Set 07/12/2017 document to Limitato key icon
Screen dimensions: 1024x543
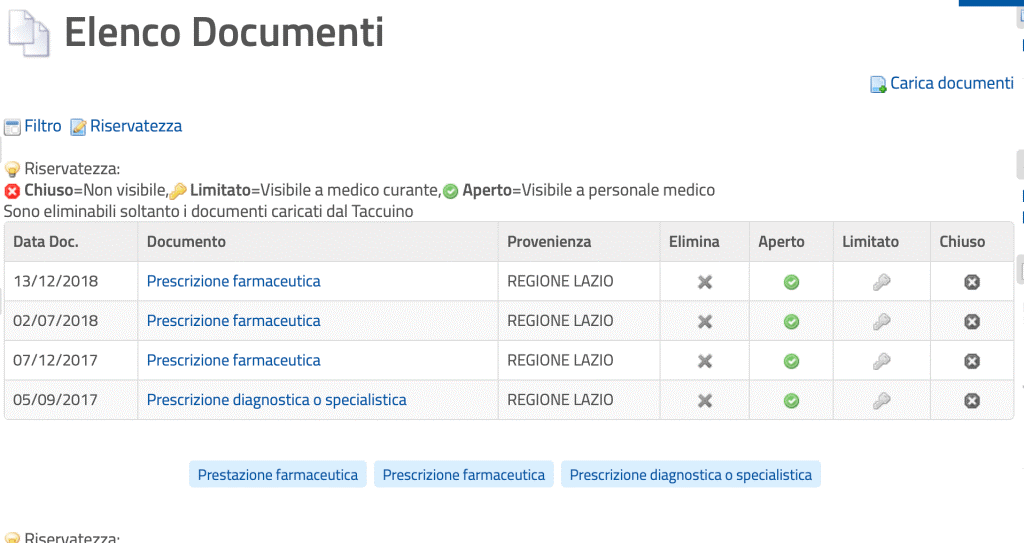click(x=882, y=361)
